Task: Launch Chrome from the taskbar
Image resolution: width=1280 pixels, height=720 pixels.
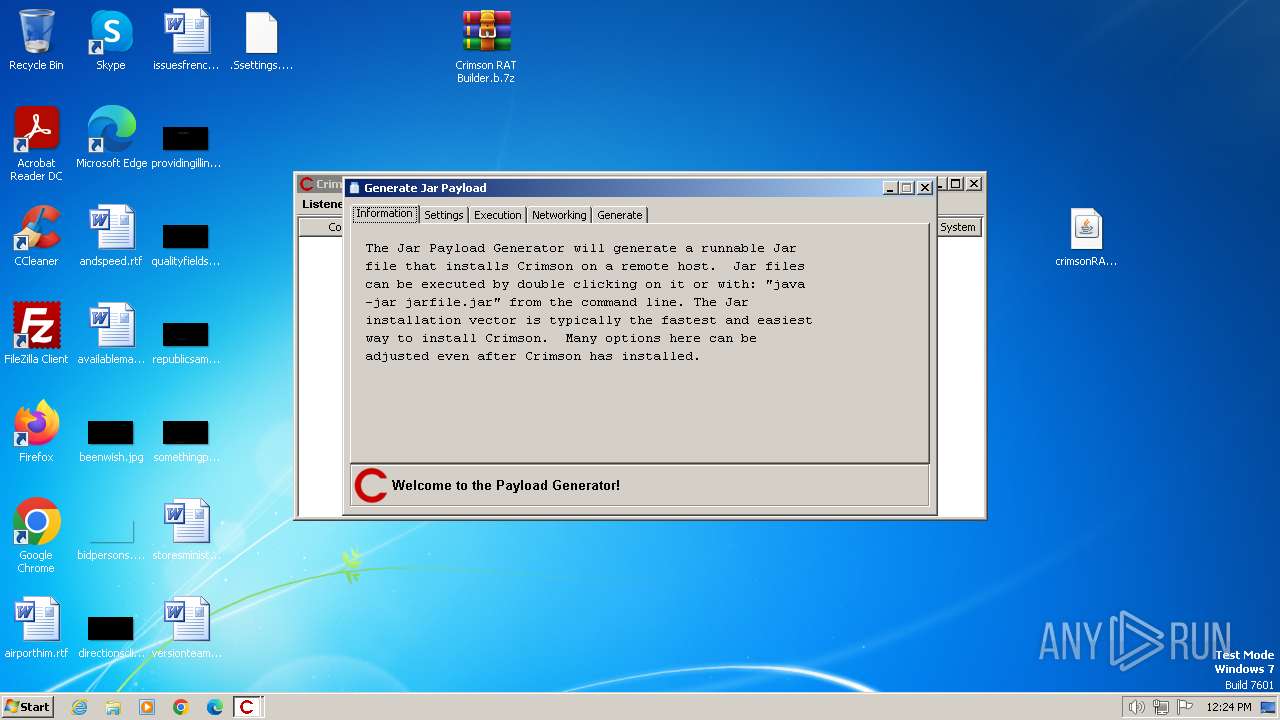Action: click(x=181, y=707)
